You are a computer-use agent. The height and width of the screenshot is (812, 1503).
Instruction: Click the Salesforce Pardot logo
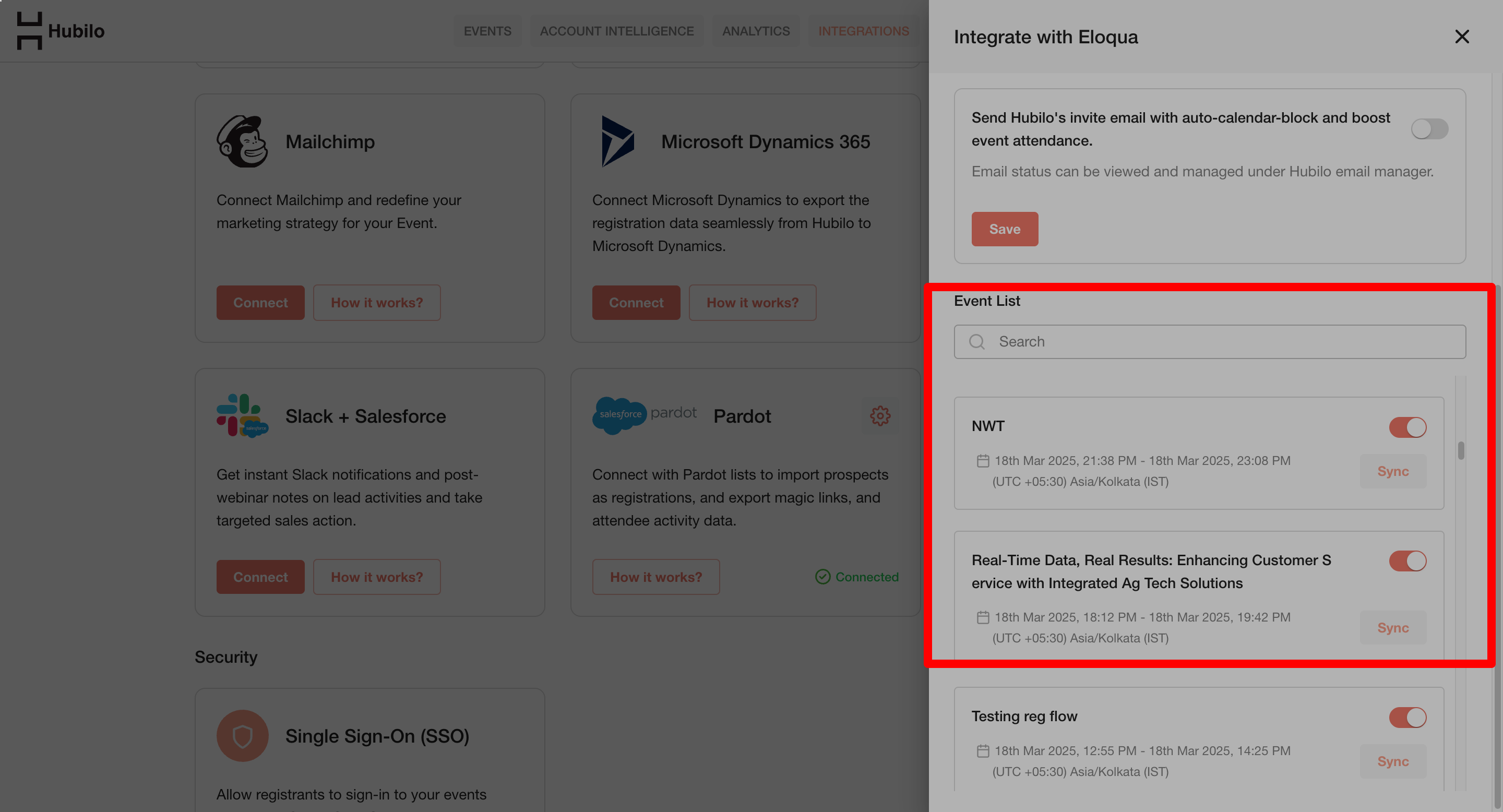click(x=645, y=415)
